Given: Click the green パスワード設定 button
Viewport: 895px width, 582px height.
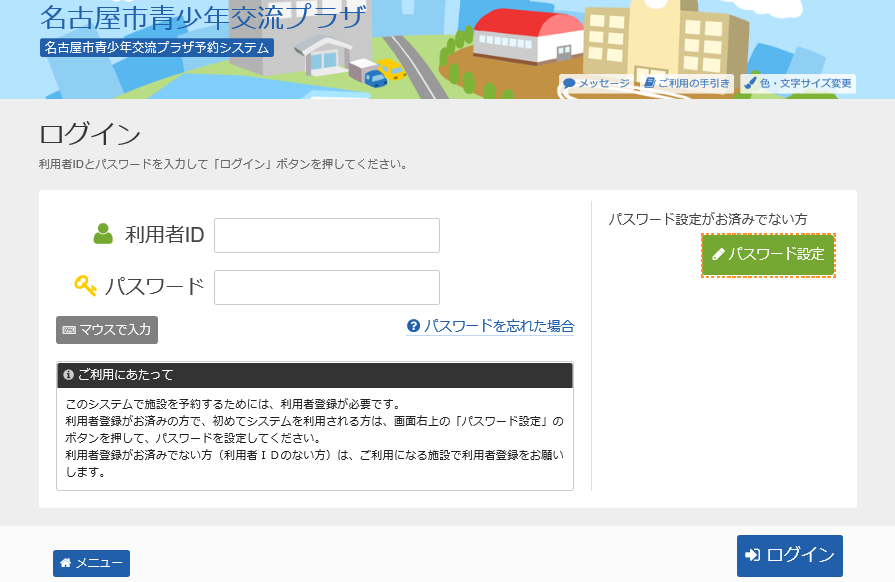Looking at the screenshot, I should [768, 255].
